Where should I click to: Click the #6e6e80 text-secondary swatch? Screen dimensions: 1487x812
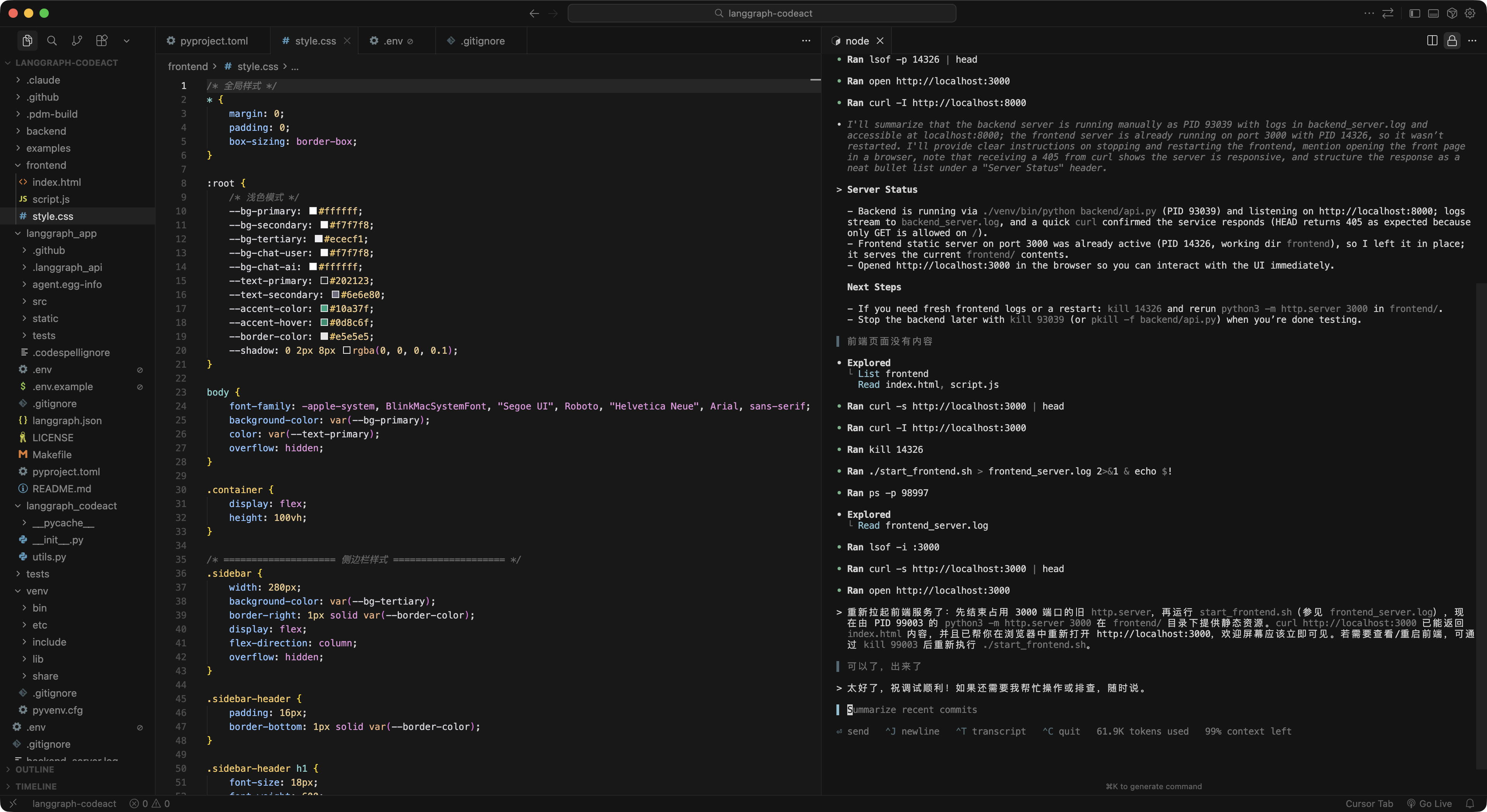tap(335, 295)
